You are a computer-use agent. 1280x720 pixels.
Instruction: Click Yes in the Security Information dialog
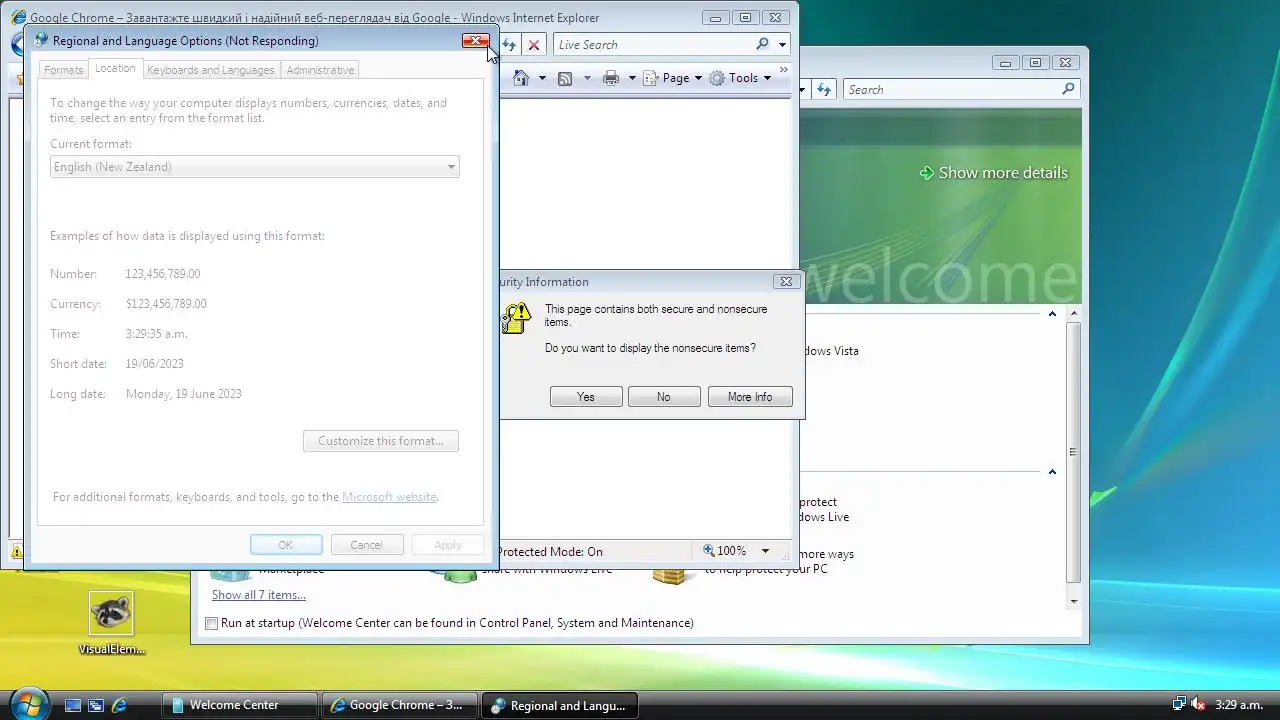[586, 397]
